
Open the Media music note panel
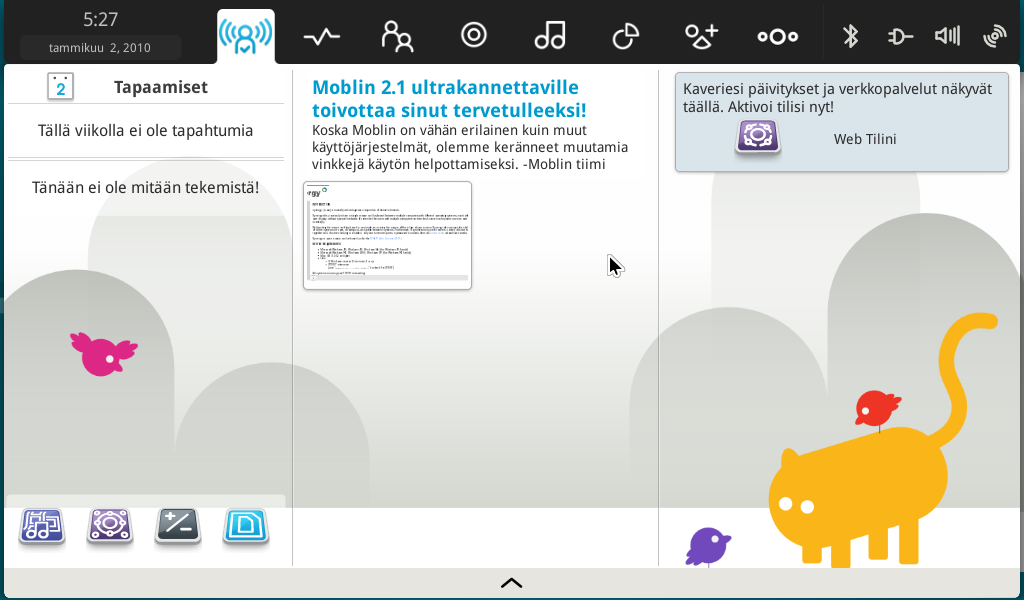[x=550, y=35]
